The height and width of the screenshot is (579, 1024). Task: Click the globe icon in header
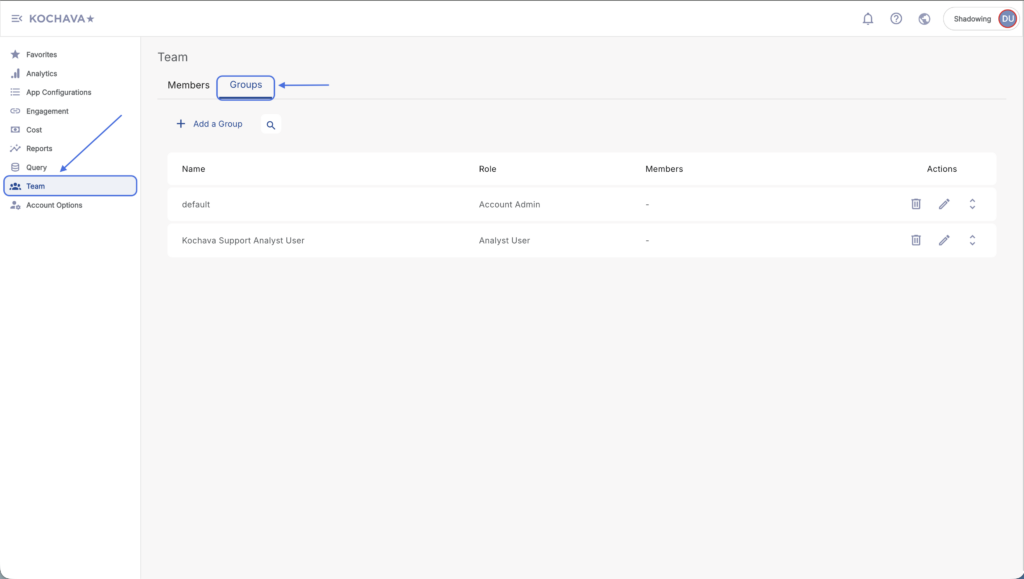click(924, 19)
